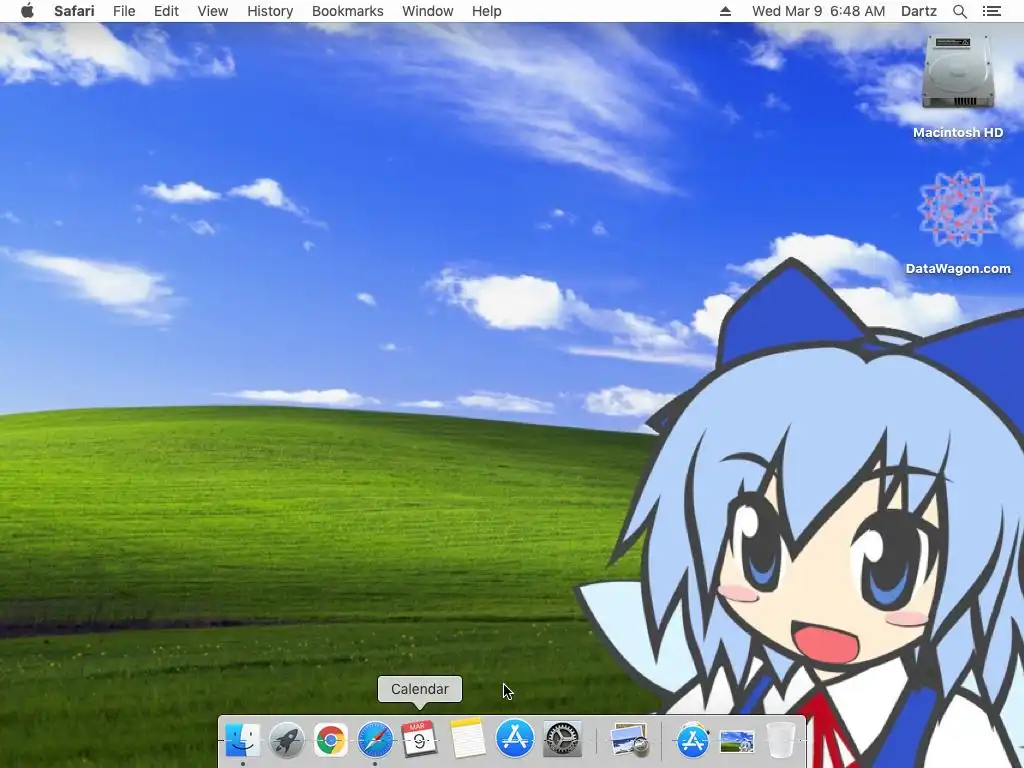Open the Edit menu
The width and height of the screenshot is (1024, 768).
point(166,11)
